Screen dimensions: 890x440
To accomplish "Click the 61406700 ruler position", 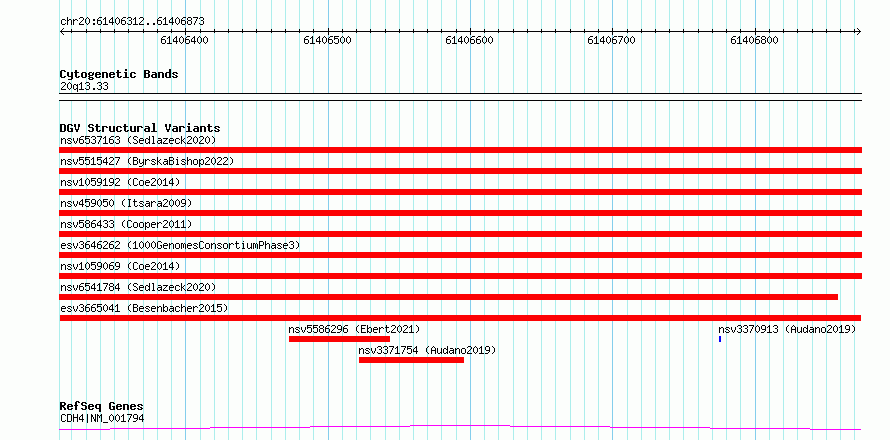I will click(x=611, y=40).
